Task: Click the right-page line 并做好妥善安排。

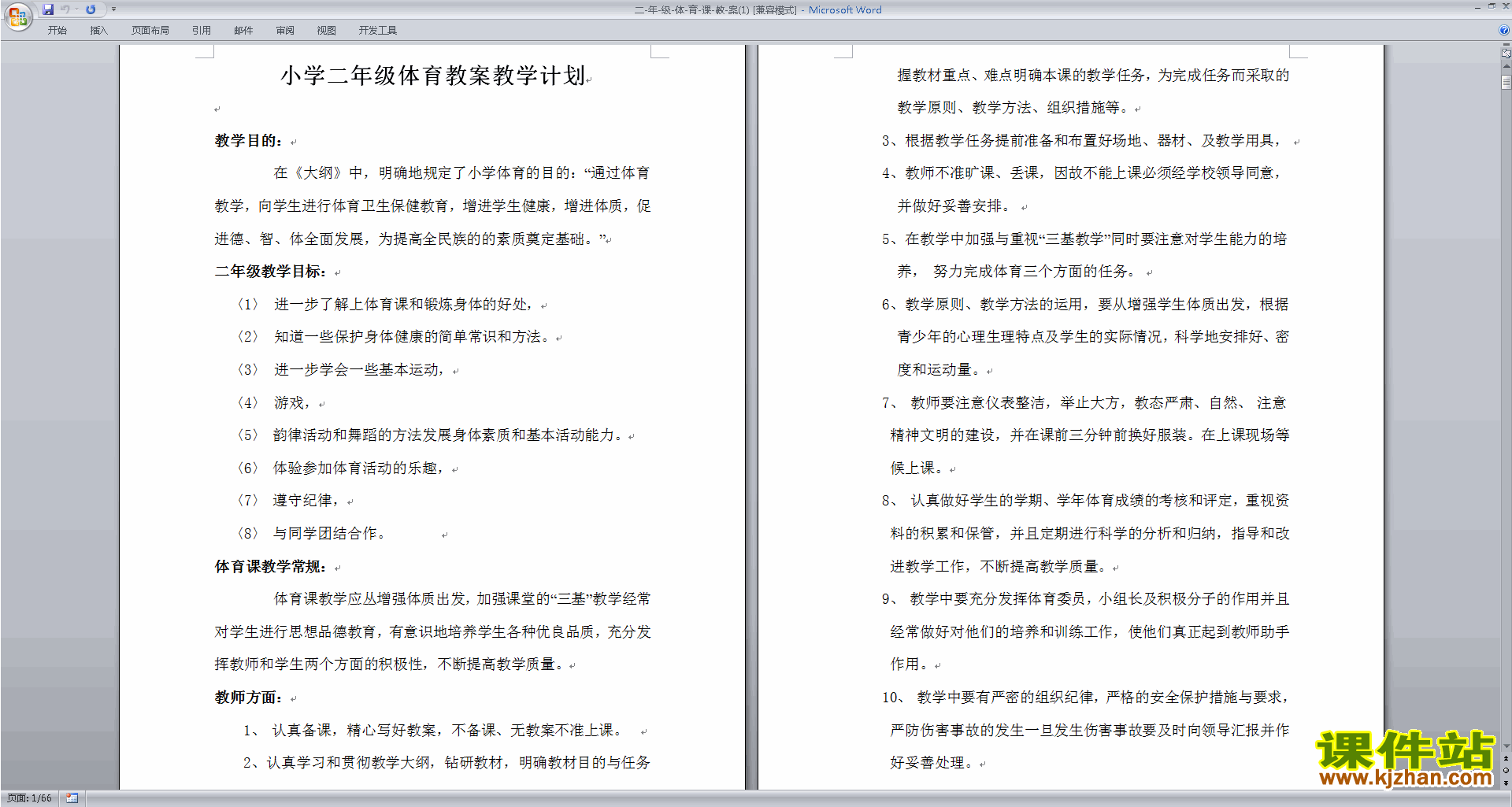Action: [x=954, y=206]
